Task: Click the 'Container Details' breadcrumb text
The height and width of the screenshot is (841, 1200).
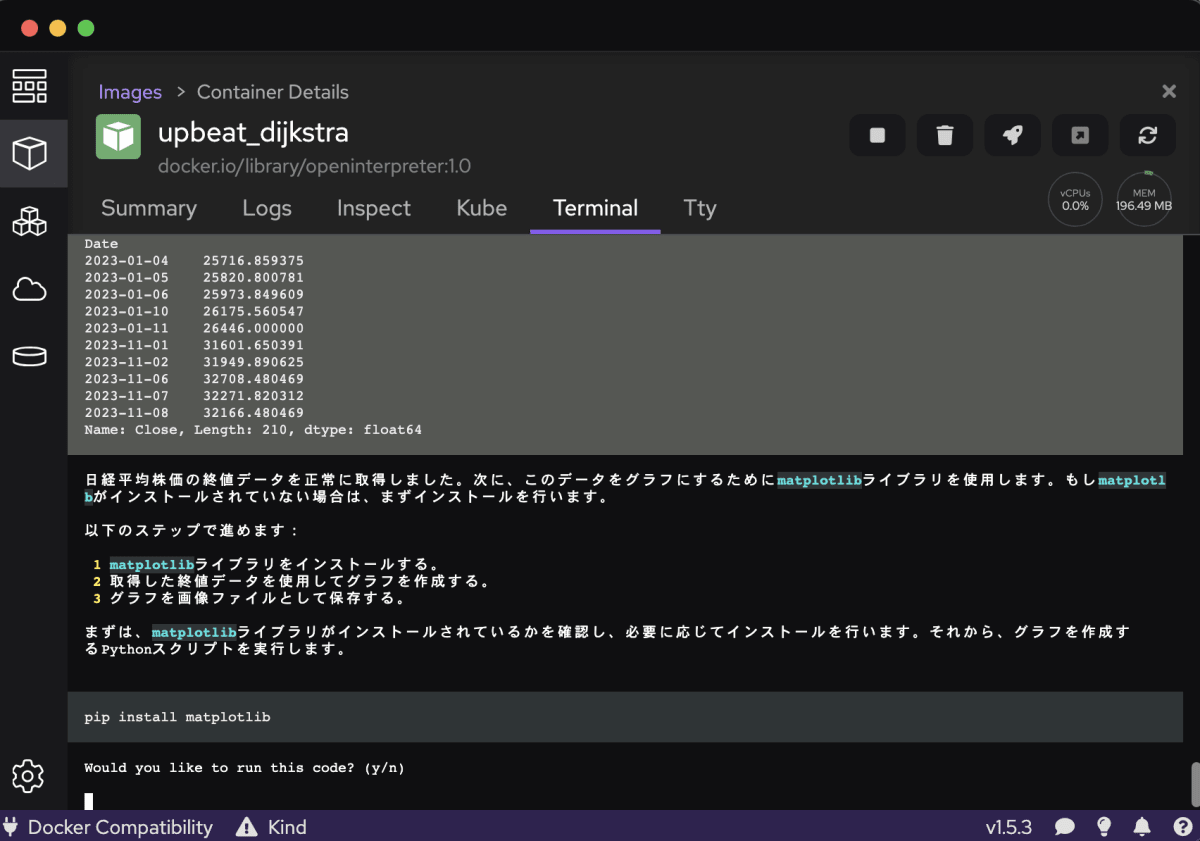Action: [273, 92]
